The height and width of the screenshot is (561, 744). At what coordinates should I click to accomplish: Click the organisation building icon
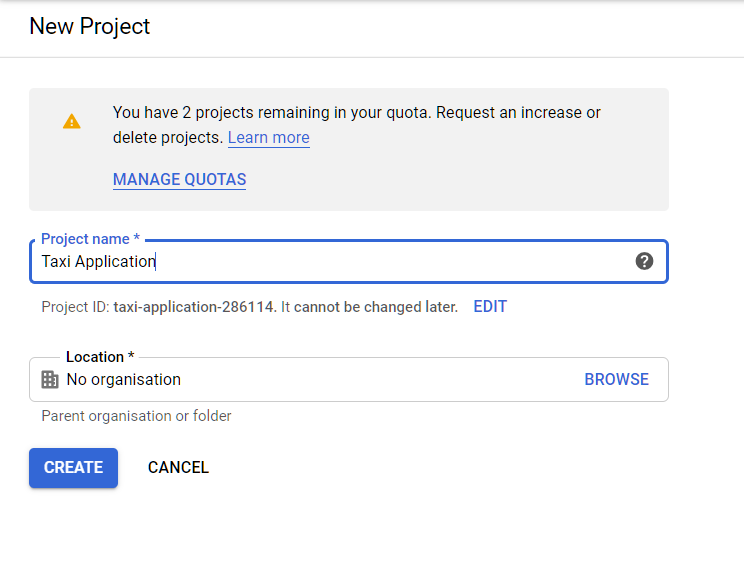50,380
